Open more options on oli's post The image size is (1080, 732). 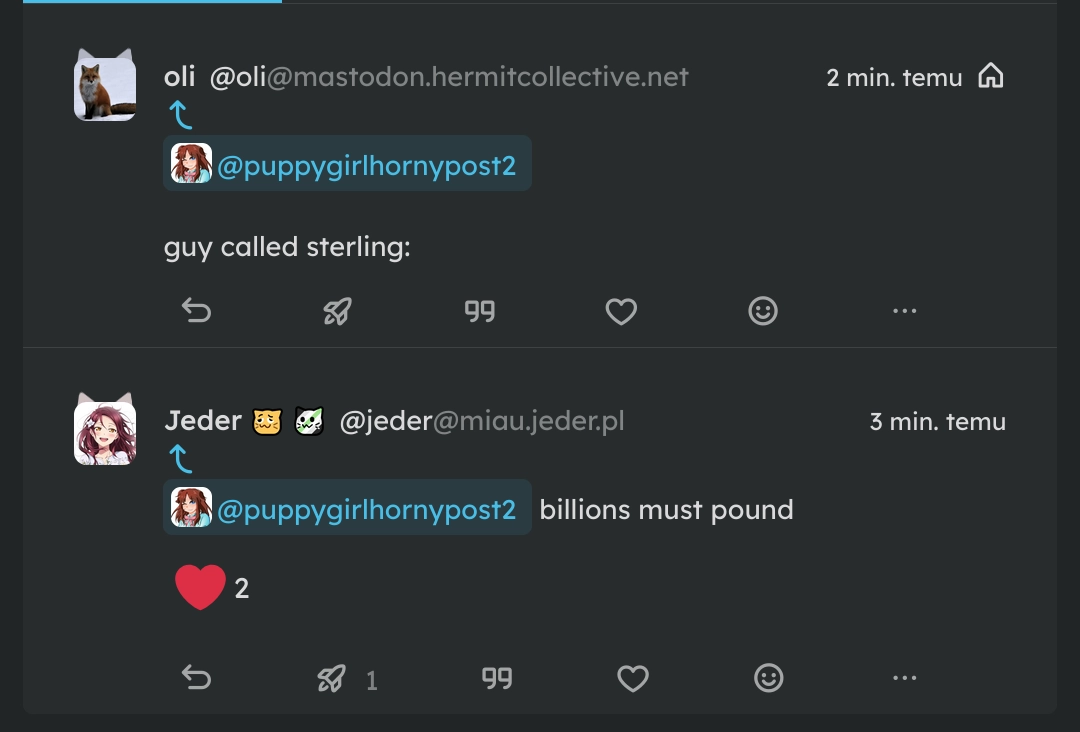(x=904, y=311)
